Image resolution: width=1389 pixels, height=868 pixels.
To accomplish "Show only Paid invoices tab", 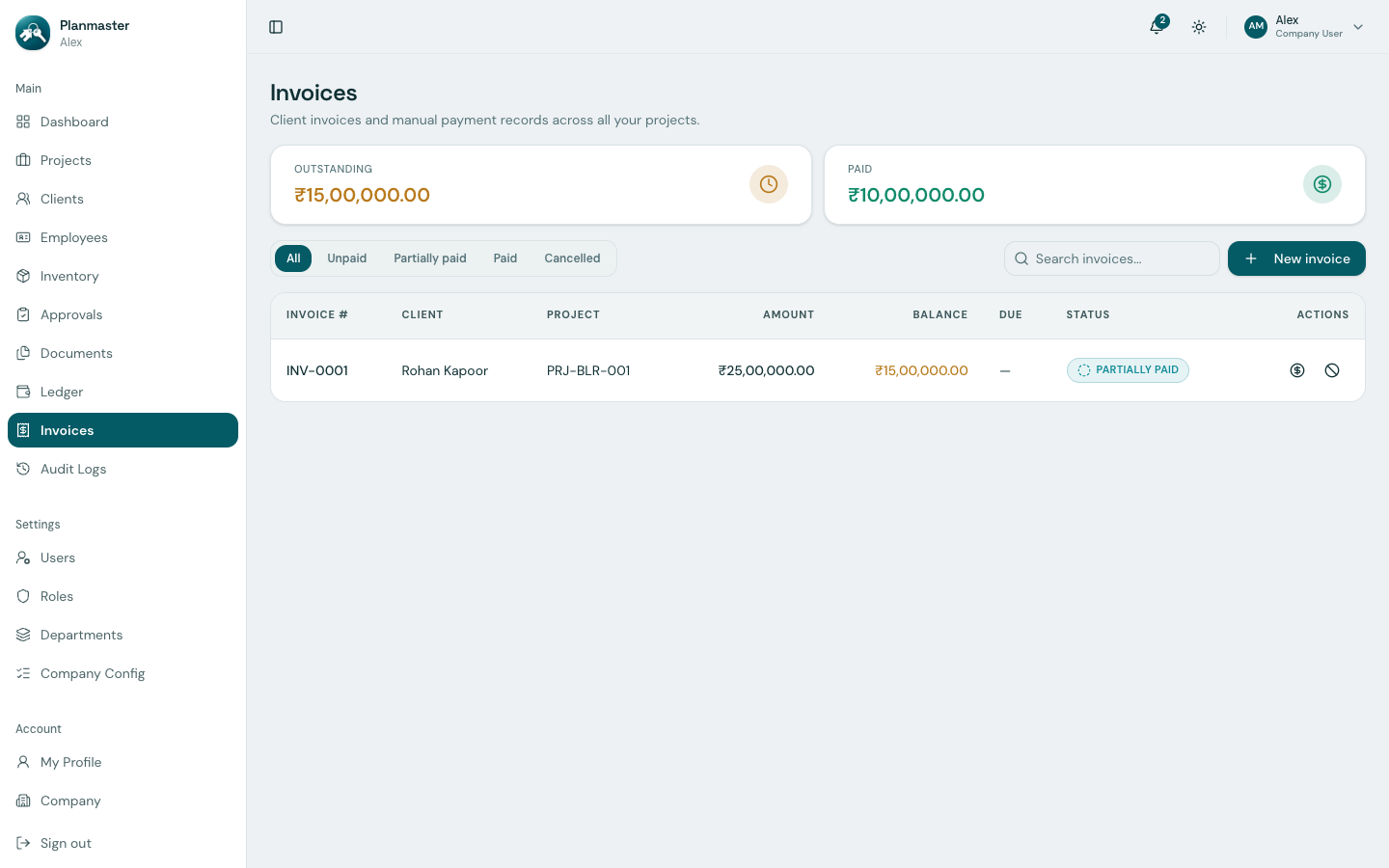I will (505, 258).
